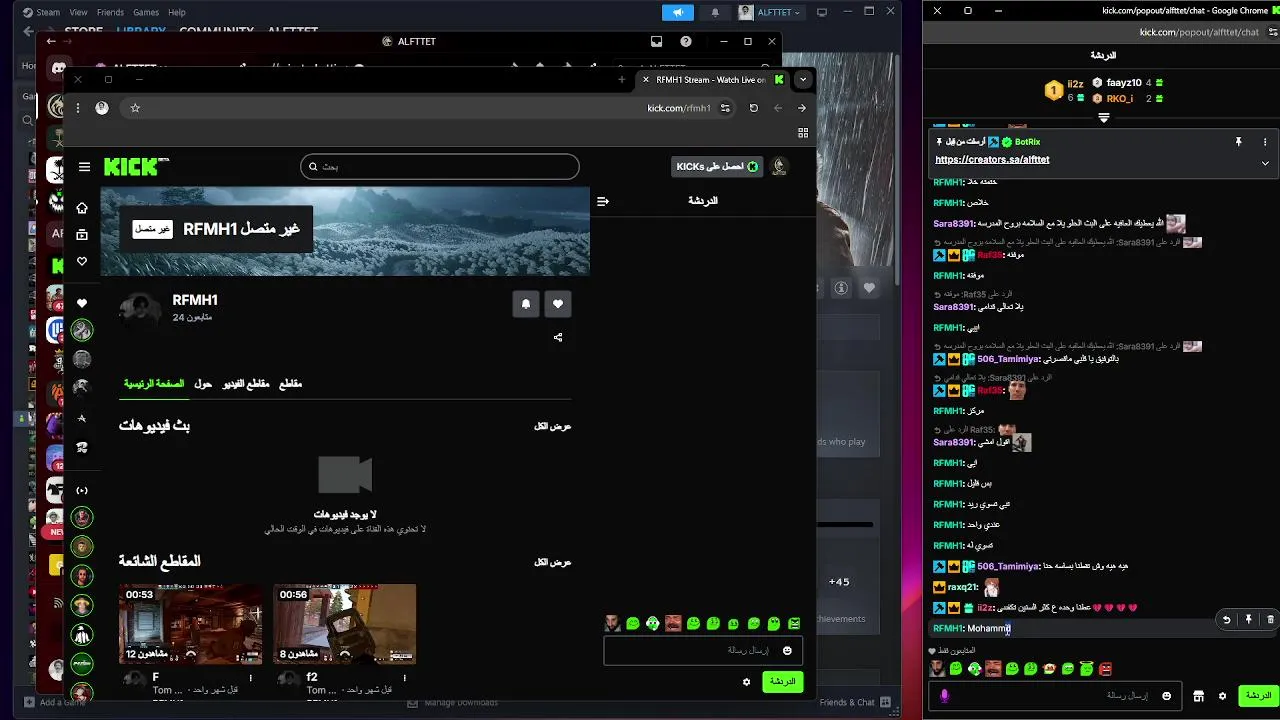
Task: Share the RFMH1 channel
Action: pos(558,337)
